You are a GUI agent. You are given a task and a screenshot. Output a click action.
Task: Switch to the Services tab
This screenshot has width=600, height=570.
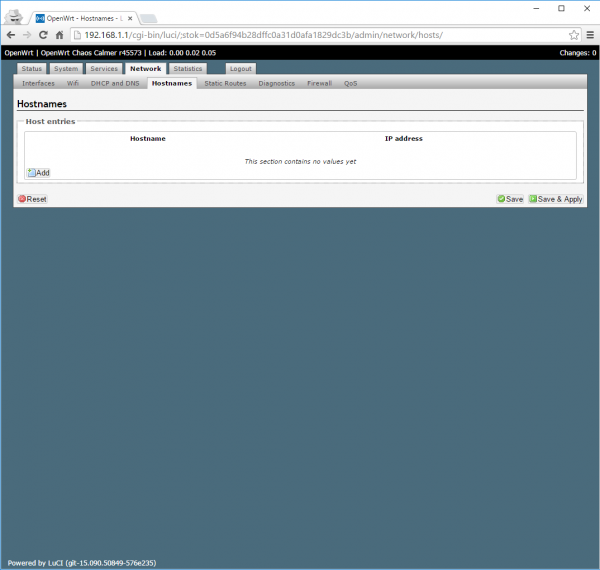[x=103, y=69]
